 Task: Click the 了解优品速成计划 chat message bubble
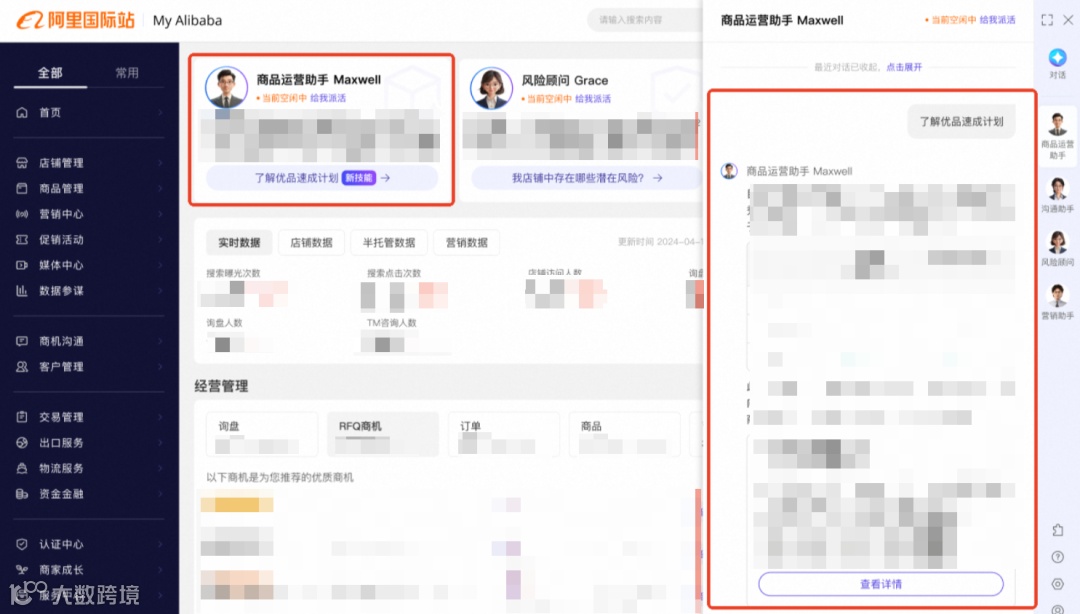coord(962,121)
